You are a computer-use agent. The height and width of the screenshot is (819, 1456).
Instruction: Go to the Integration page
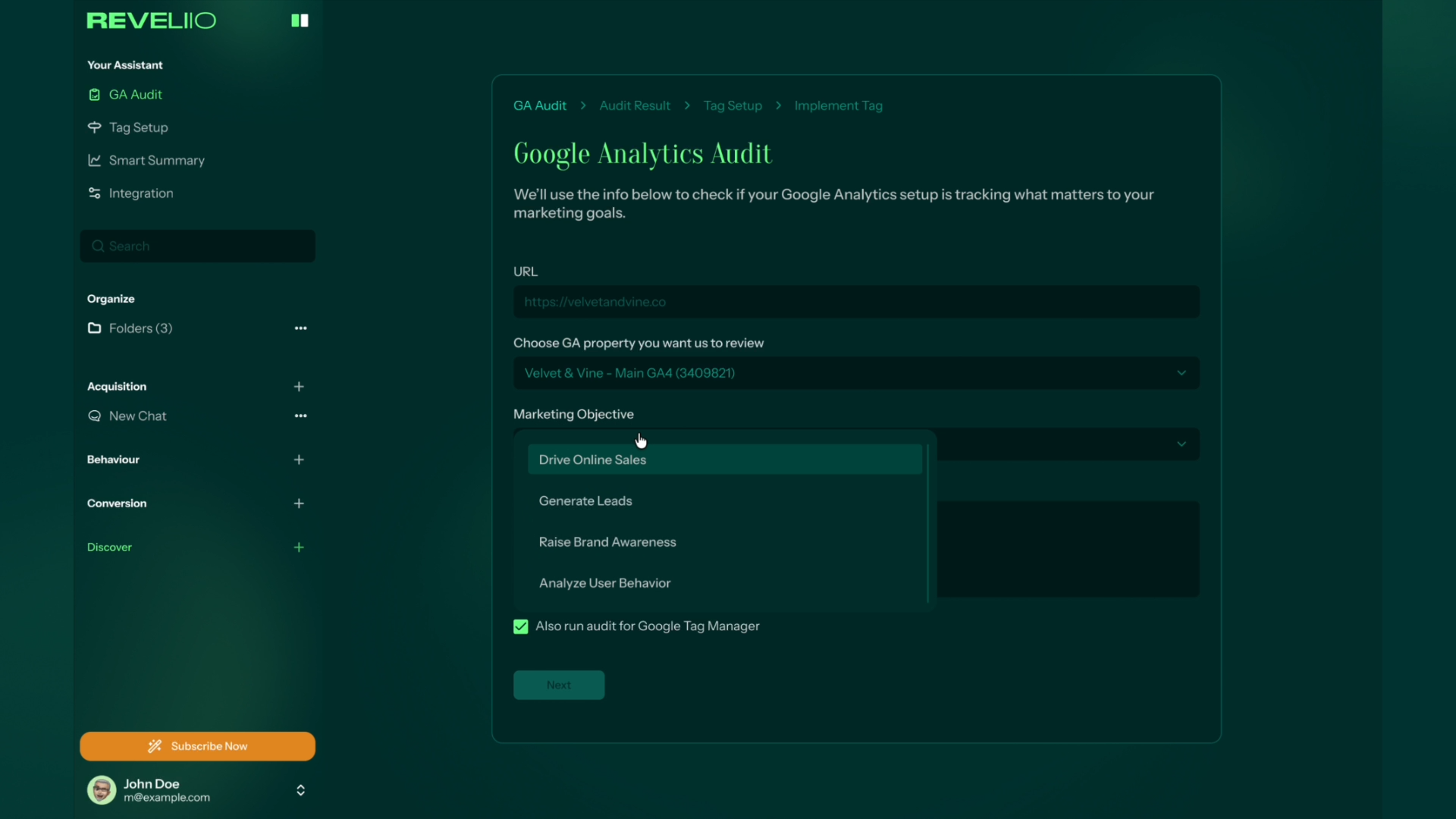click(x=140, y=193)
